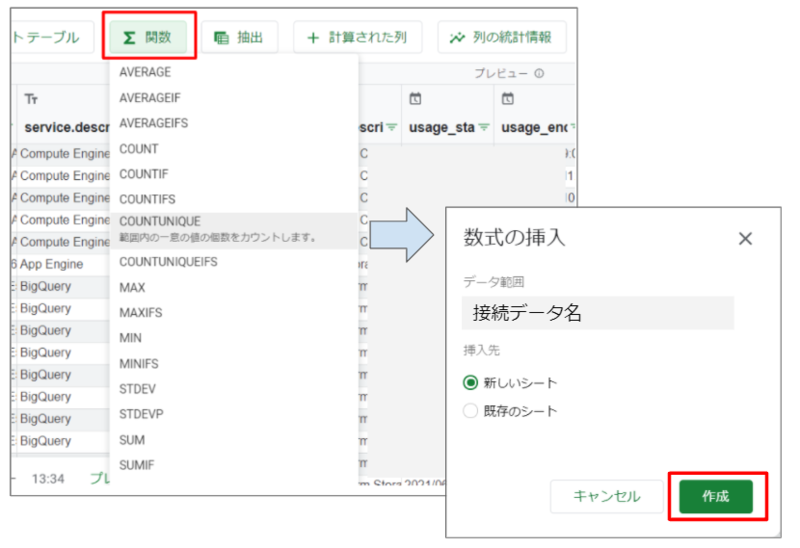
Task: Click the 計算された列 button
Action: click(357, 37)
